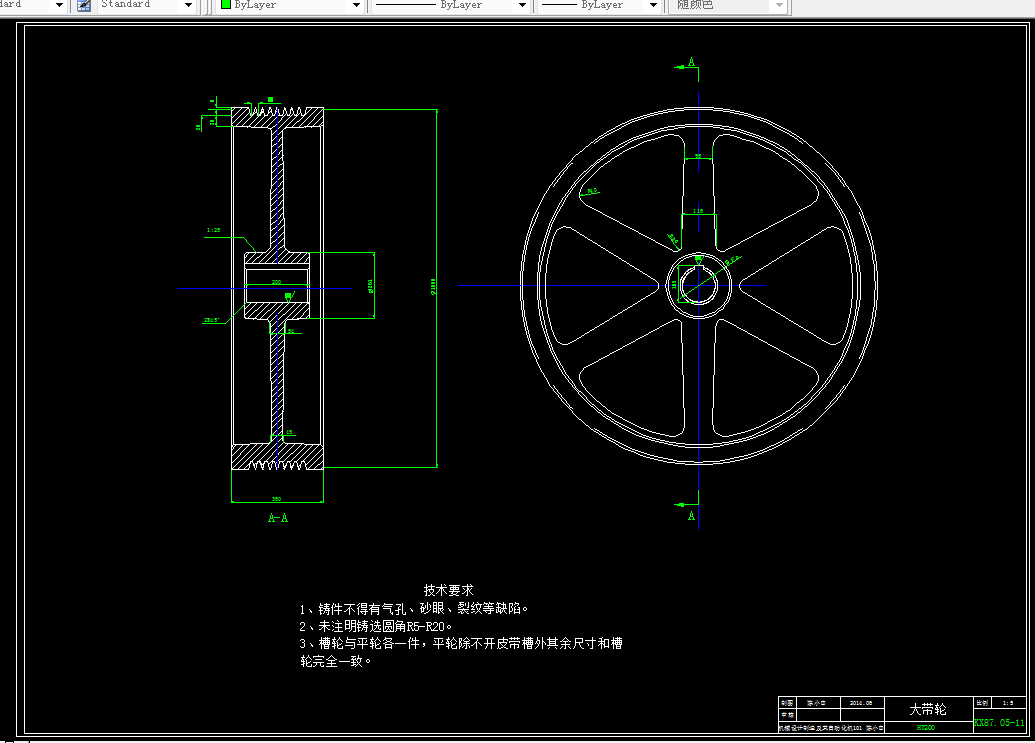Select the note line starting '1、铸件不得有气孔'
This screenshot has height=743, width=1035.
[414, 608]
